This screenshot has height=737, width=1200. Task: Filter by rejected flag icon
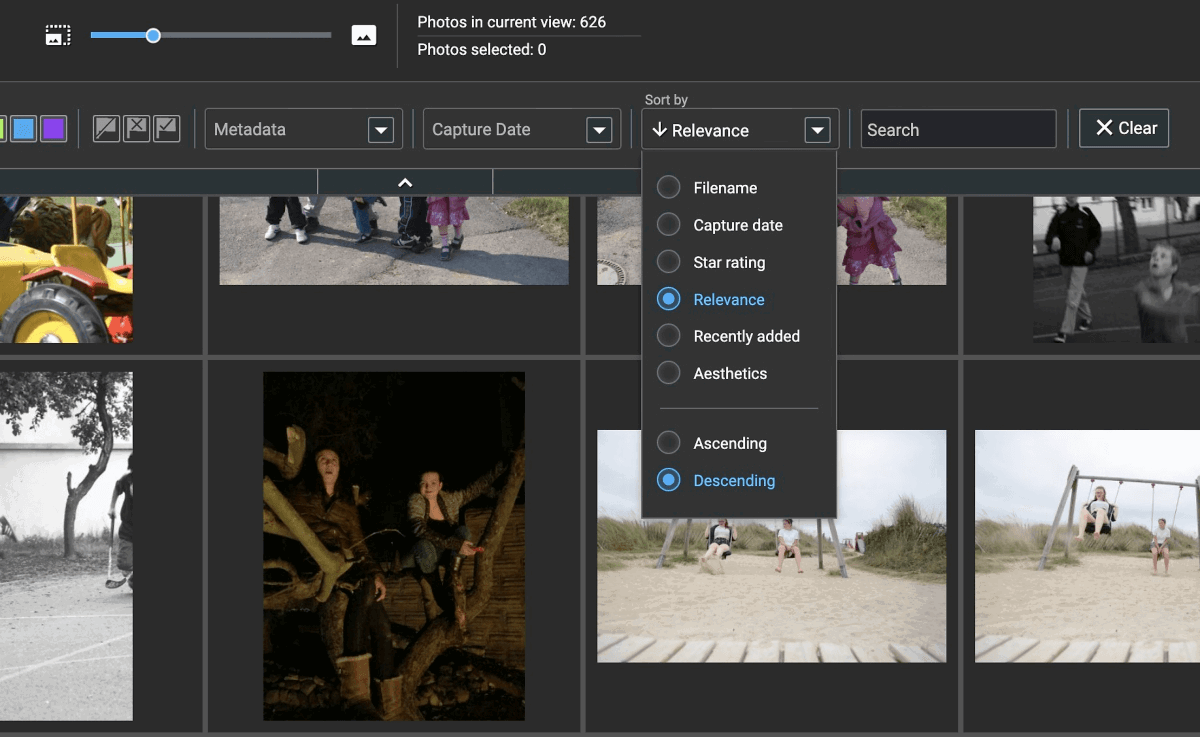pos(137,129)
